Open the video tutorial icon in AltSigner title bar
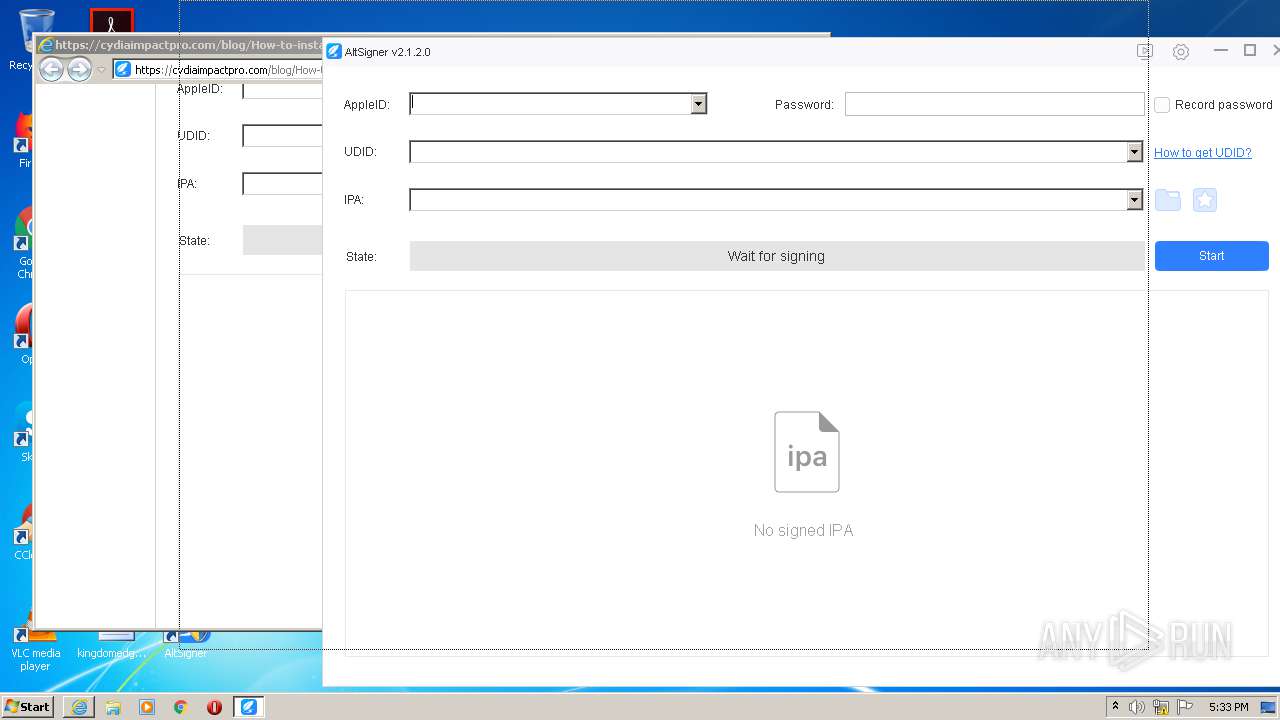The image size is (1280, 720). point(1145,51)
